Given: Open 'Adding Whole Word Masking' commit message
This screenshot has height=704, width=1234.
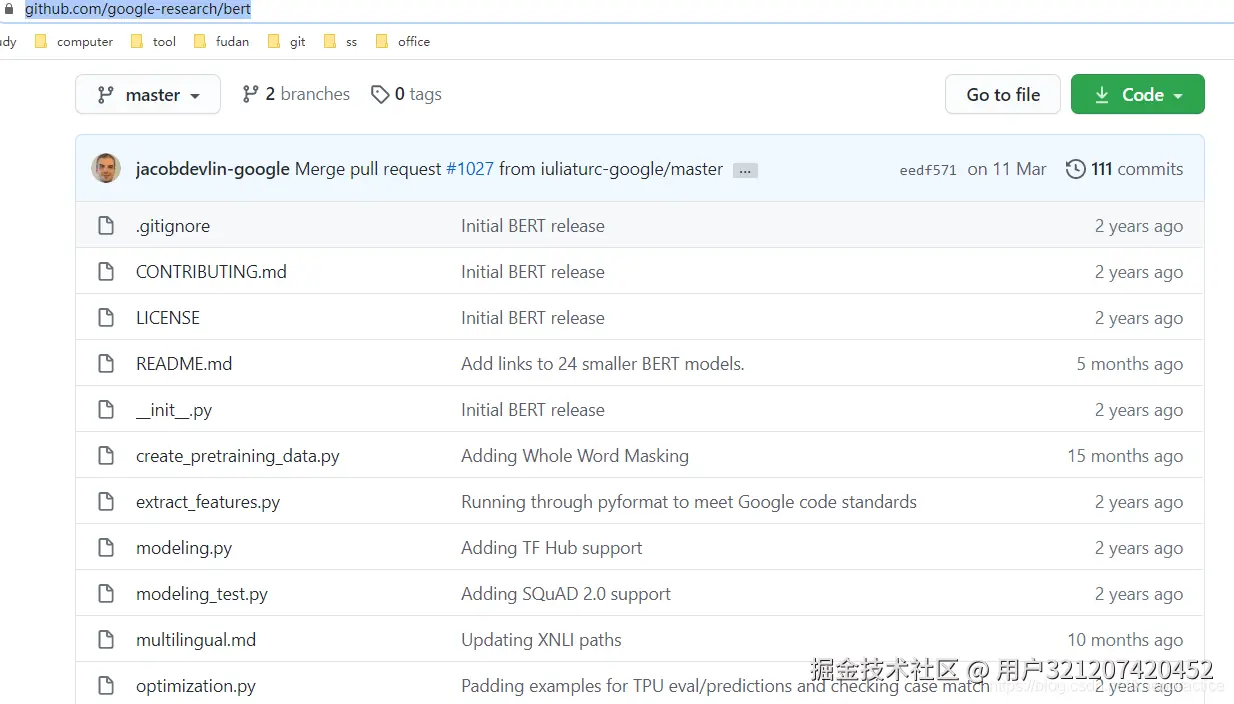Looking at the screenshot, I should click(x=575, y=456).
